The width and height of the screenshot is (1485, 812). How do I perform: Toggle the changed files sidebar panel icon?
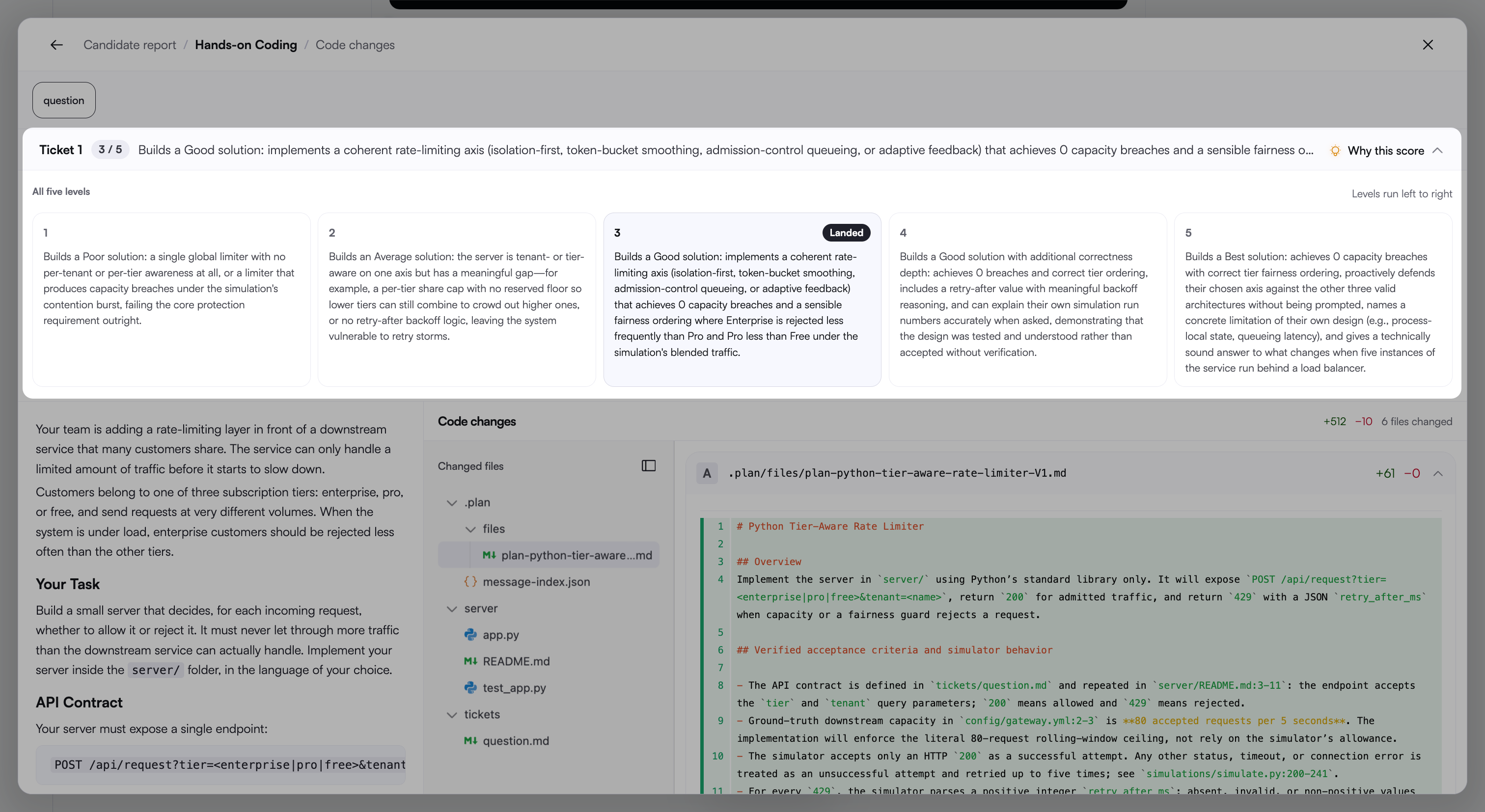point(649,465)
